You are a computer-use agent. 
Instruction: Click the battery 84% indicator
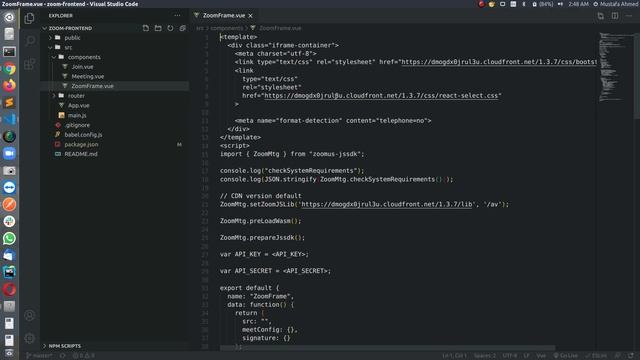click(542, 4)
